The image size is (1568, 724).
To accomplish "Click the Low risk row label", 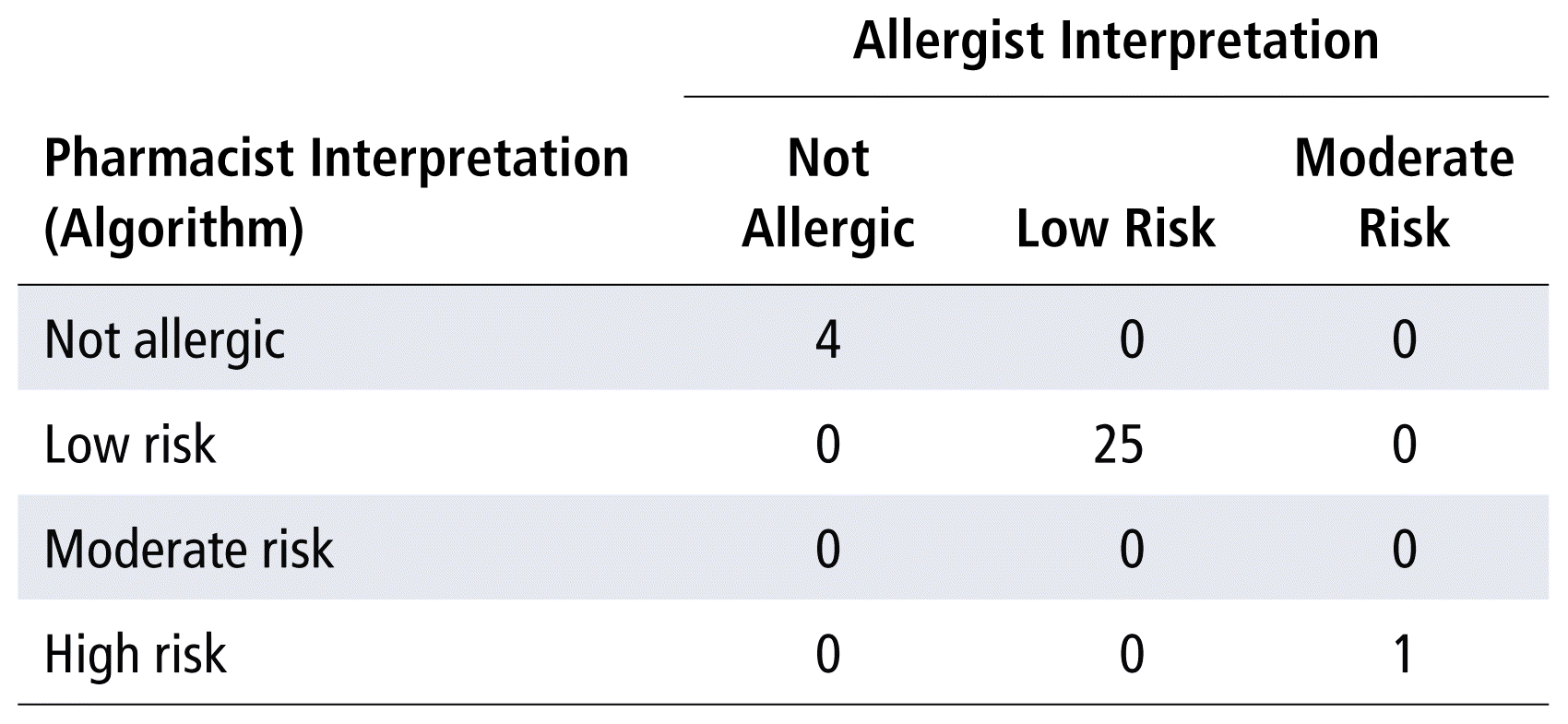I will (x=130, y=445).
